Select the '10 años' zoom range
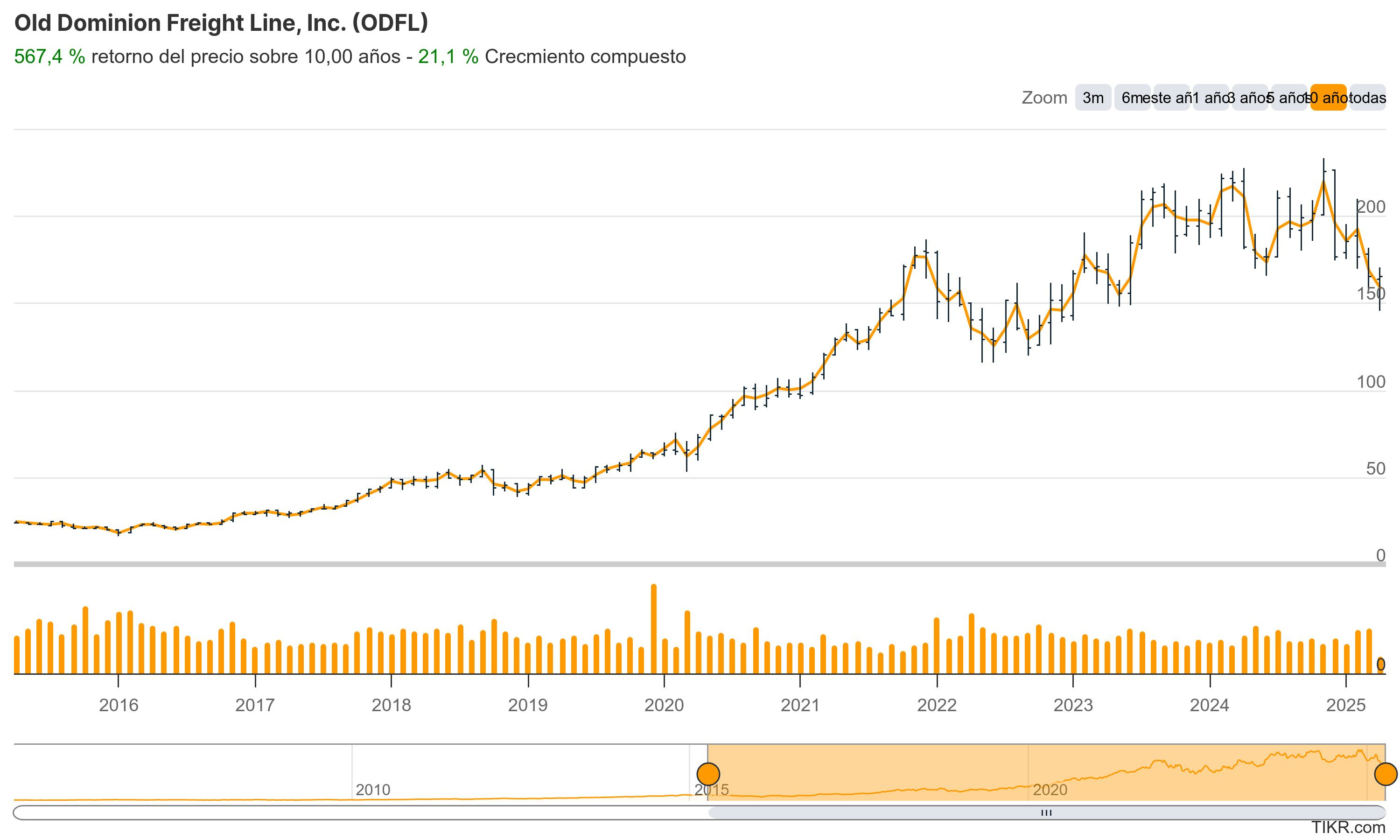Screen dimensions: 1400x840 click(x=1328, y=98)
